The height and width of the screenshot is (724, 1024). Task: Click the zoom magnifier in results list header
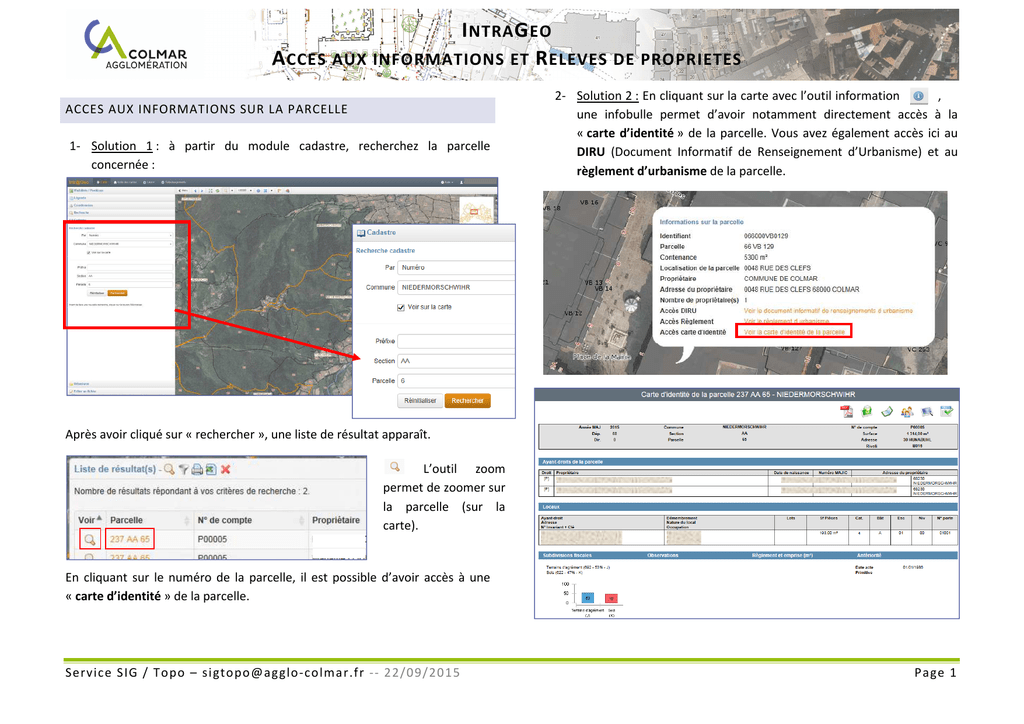(x=169, y=469)
